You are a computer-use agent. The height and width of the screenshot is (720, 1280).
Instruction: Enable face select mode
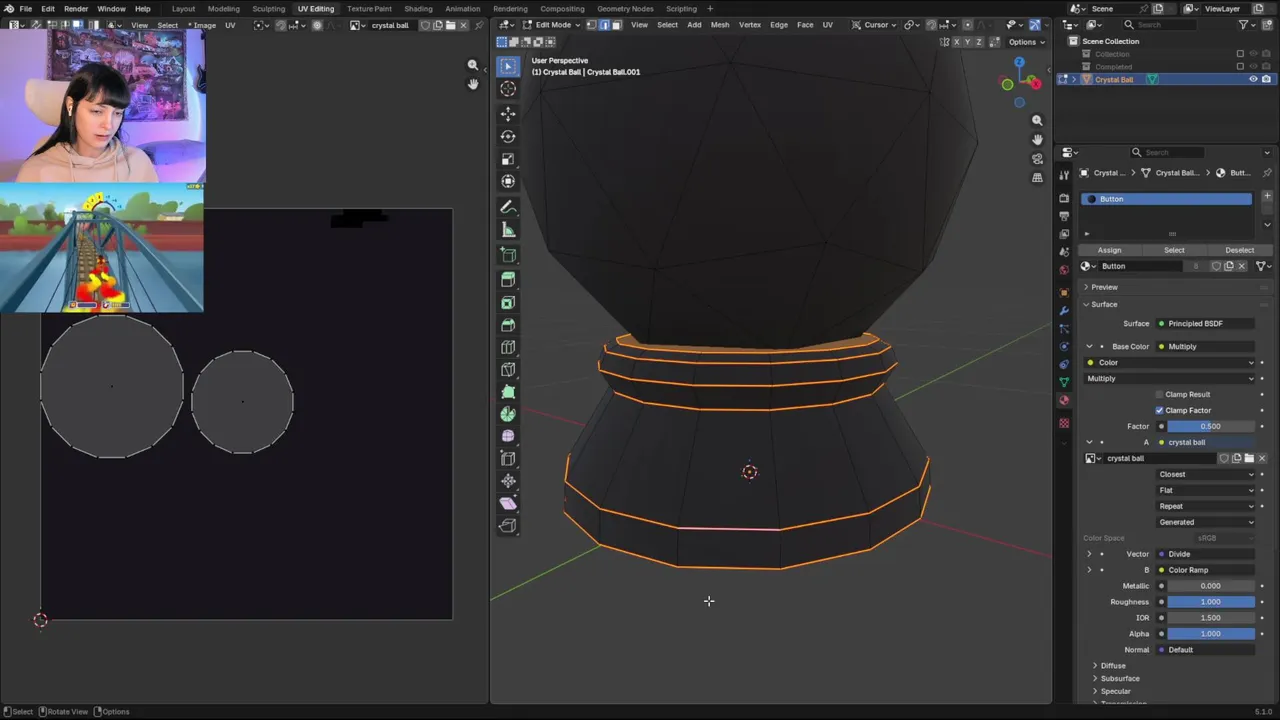(616, 25)
